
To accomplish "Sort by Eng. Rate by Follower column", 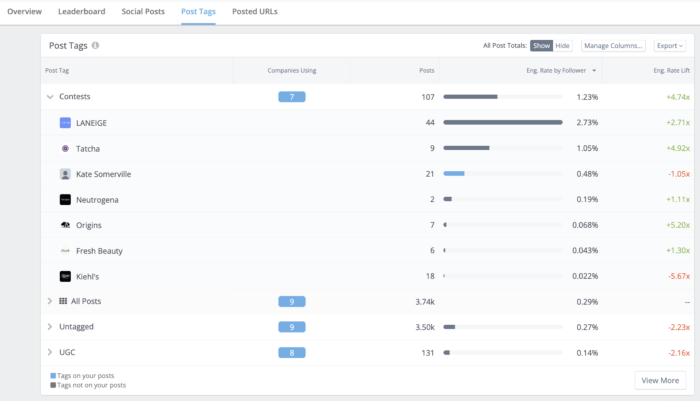I will [x=556, y=71].
